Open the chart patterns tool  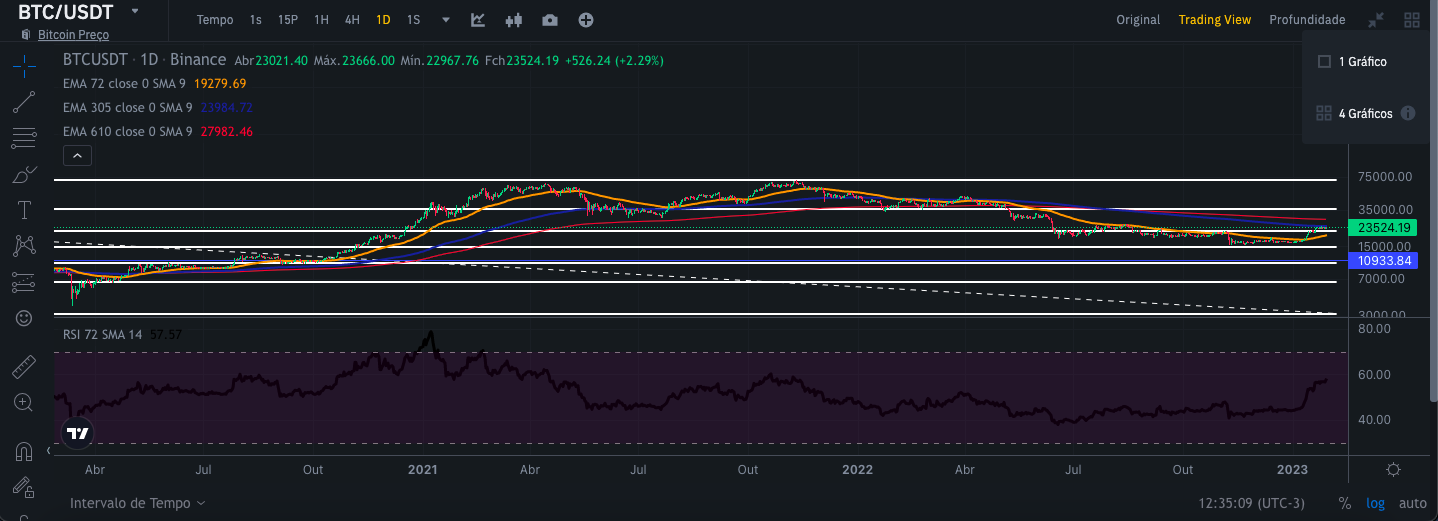(24, 245)
